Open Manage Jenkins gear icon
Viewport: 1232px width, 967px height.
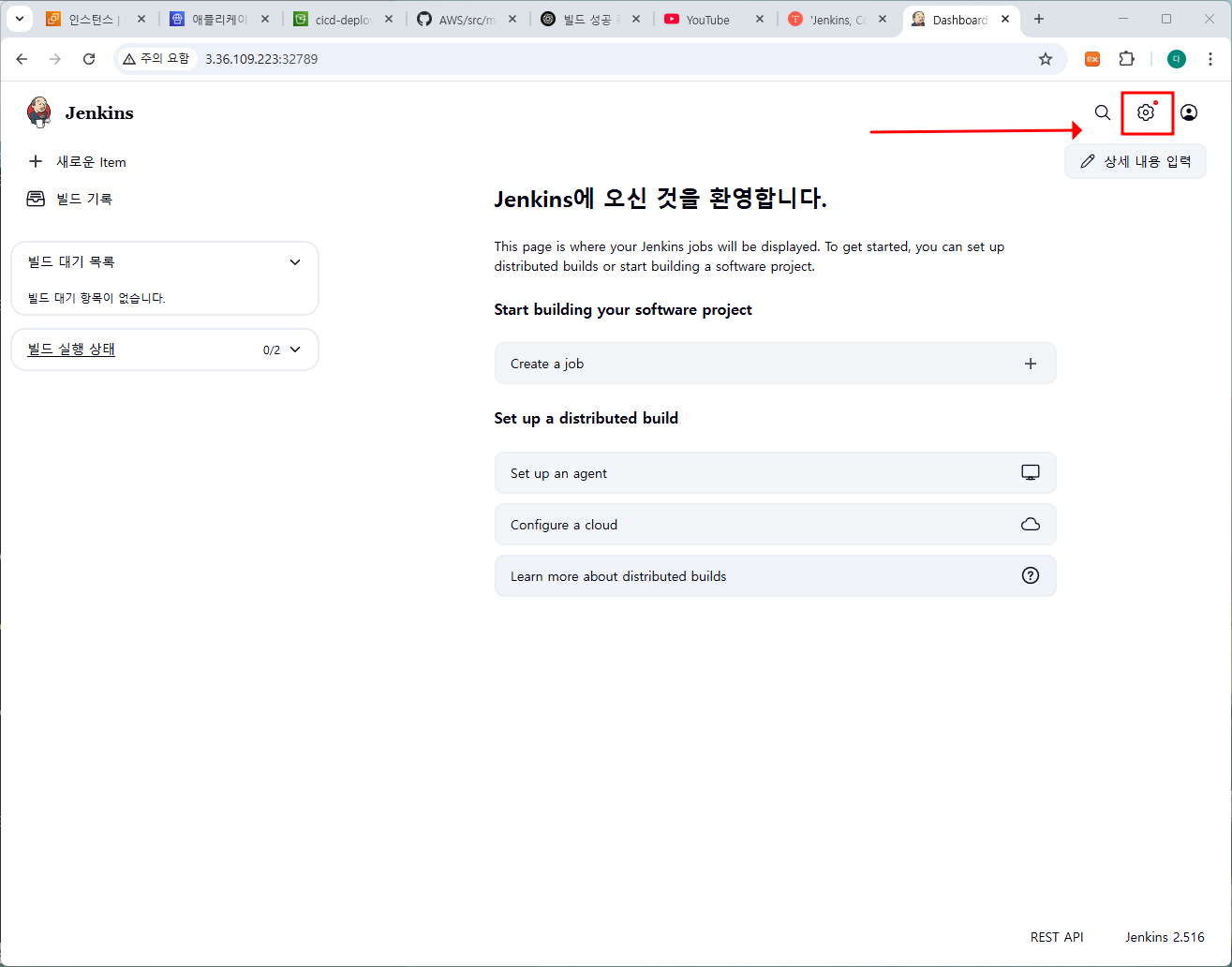tap(1146, 112)
